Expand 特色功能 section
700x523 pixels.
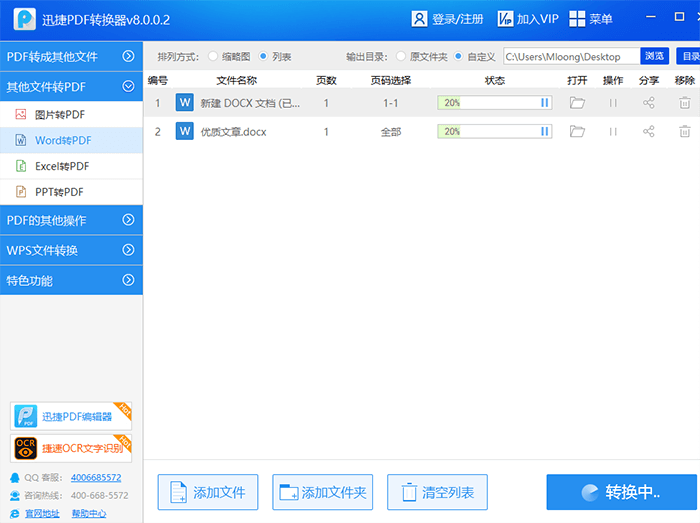71,280
